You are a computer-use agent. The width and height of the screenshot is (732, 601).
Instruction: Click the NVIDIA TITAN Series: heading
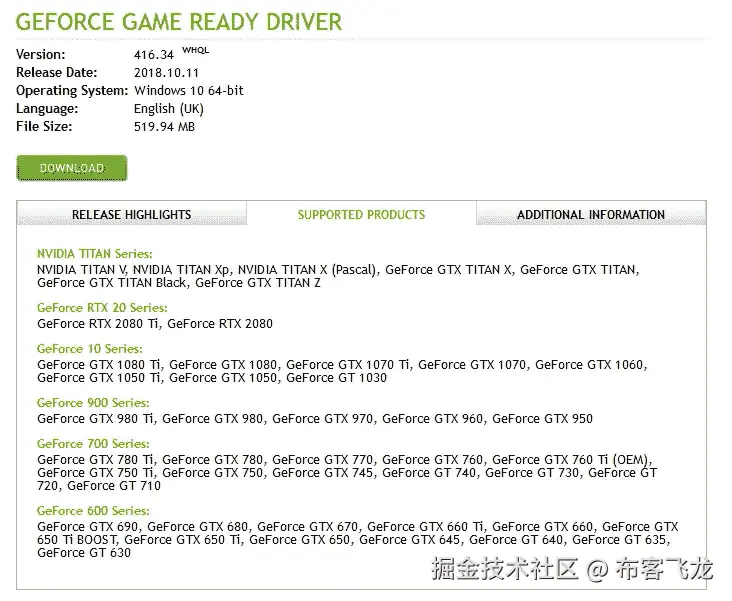coord(95,254)
